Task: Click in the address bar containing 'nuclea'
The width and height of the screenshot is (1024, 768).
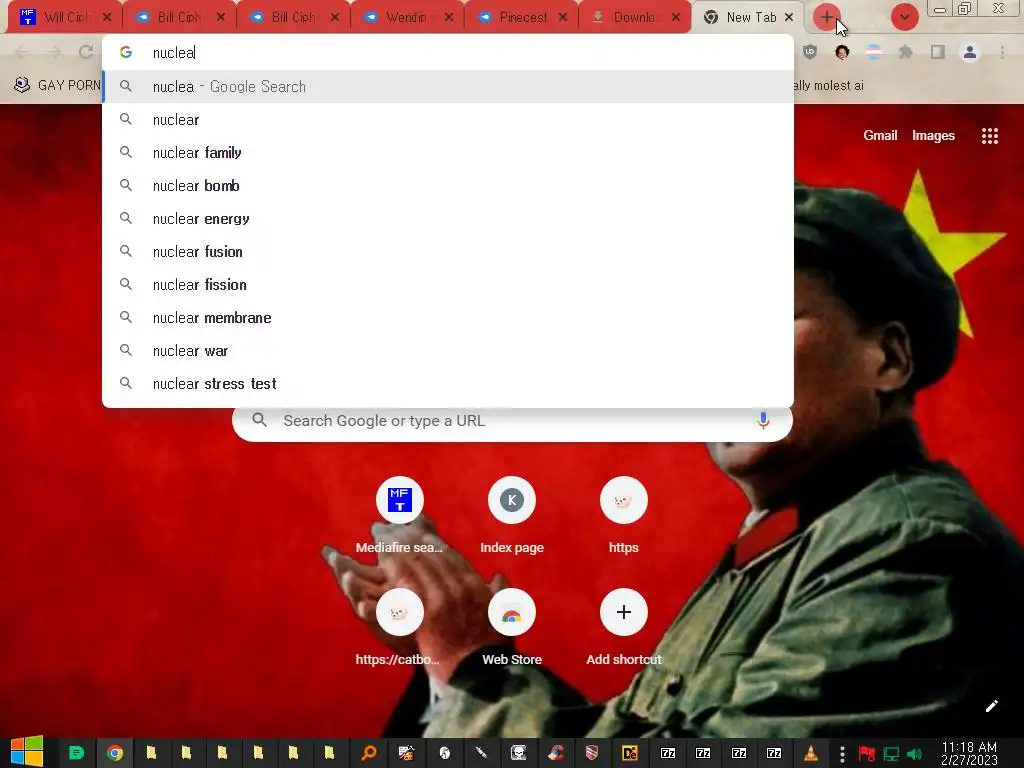Action: 448,52
